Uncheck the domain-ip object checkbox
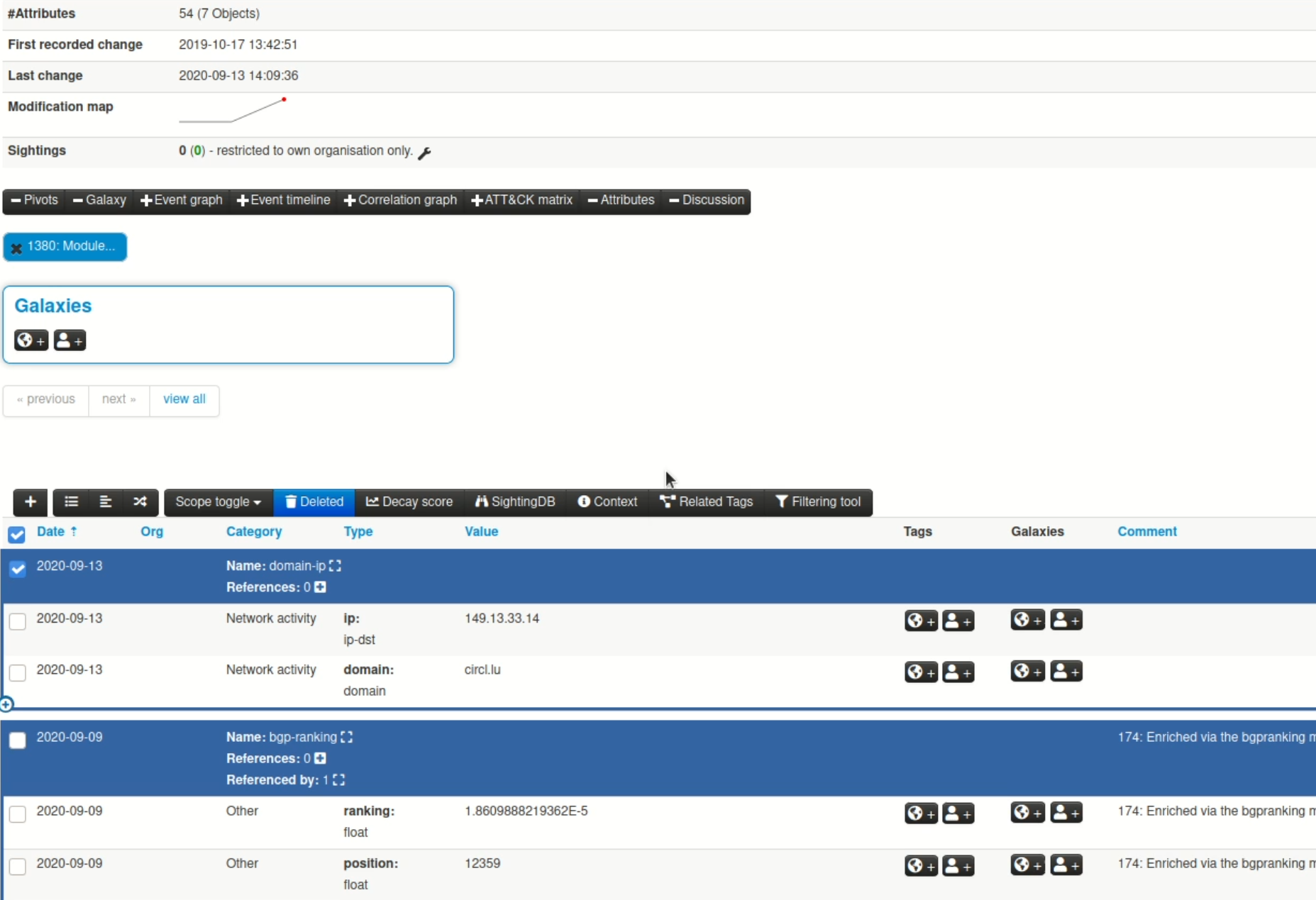 (x=18, y=568)
